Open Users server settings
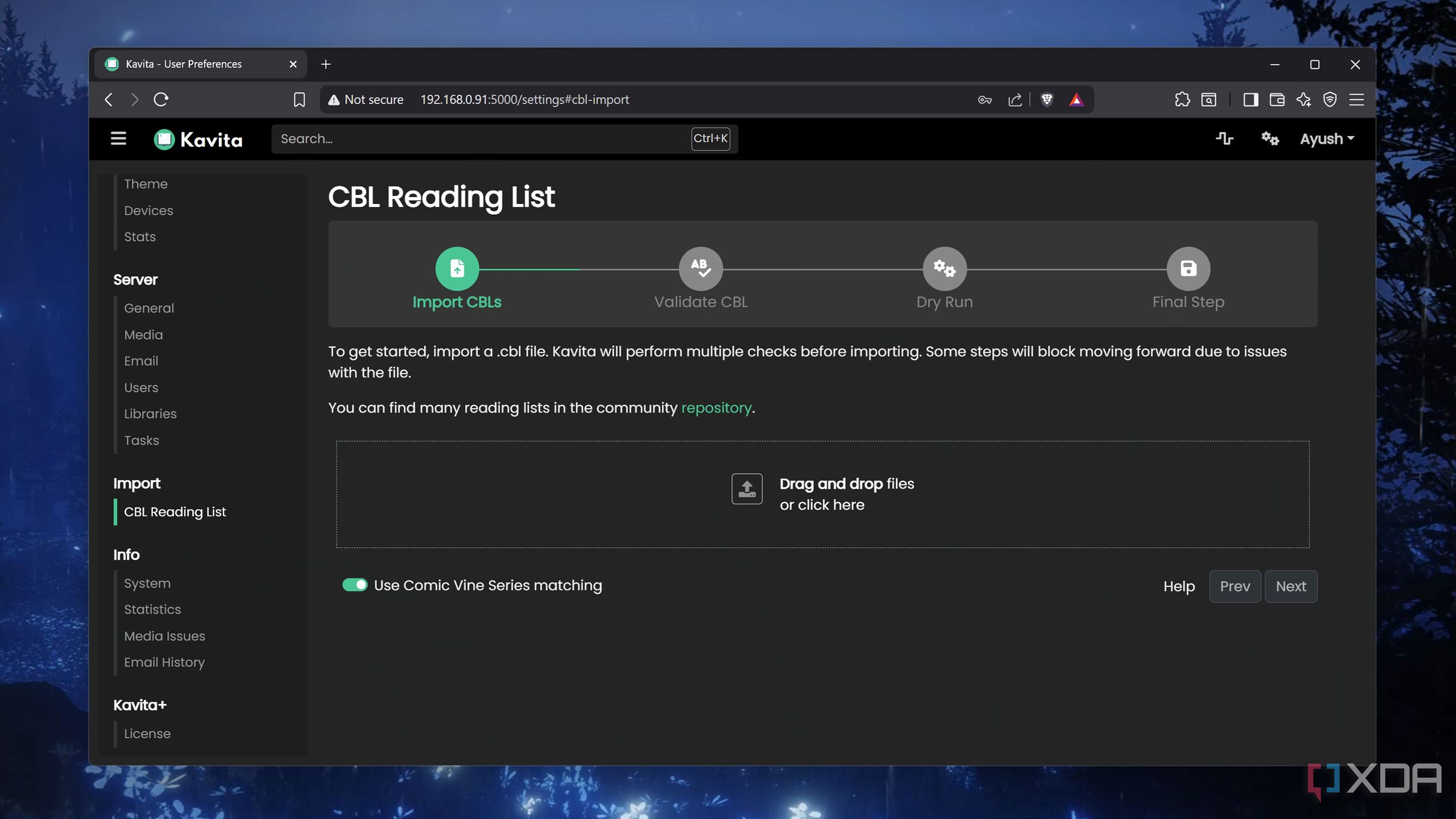The width and height of the screenshot is (1456, 819). 141,387
